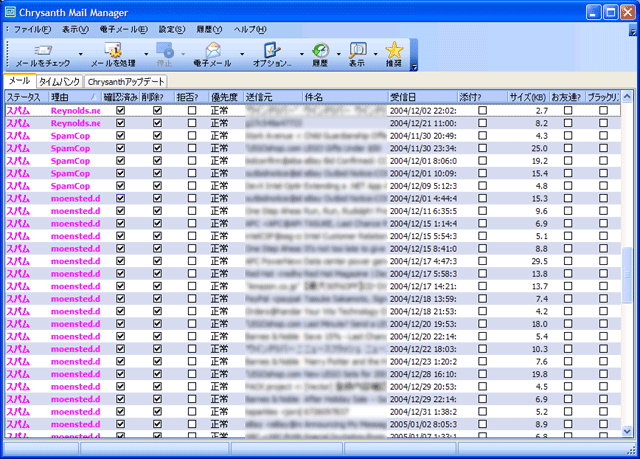Open the ファイル(F) menu
640x459 pixels.
32,29
